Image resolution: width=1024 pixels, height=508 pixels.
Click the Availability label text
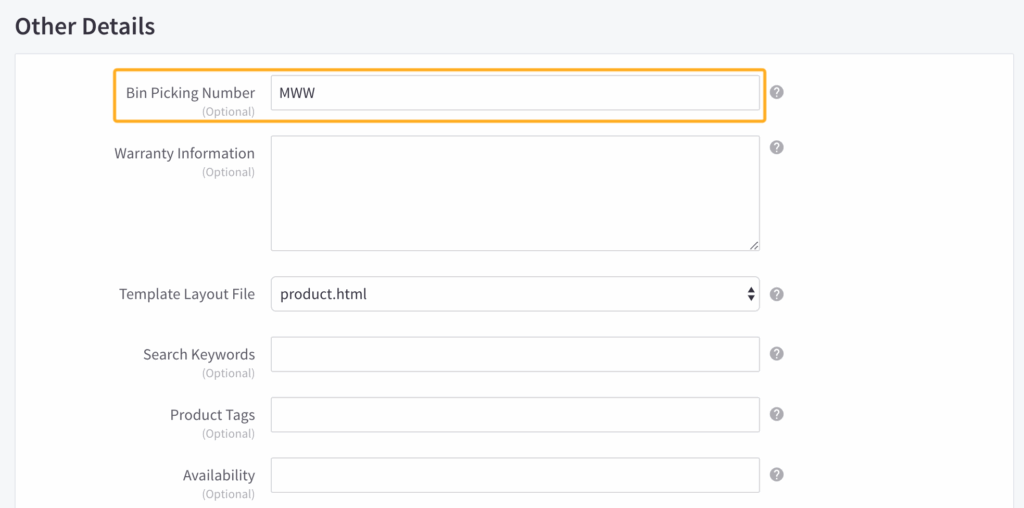[x=218, y=475]
